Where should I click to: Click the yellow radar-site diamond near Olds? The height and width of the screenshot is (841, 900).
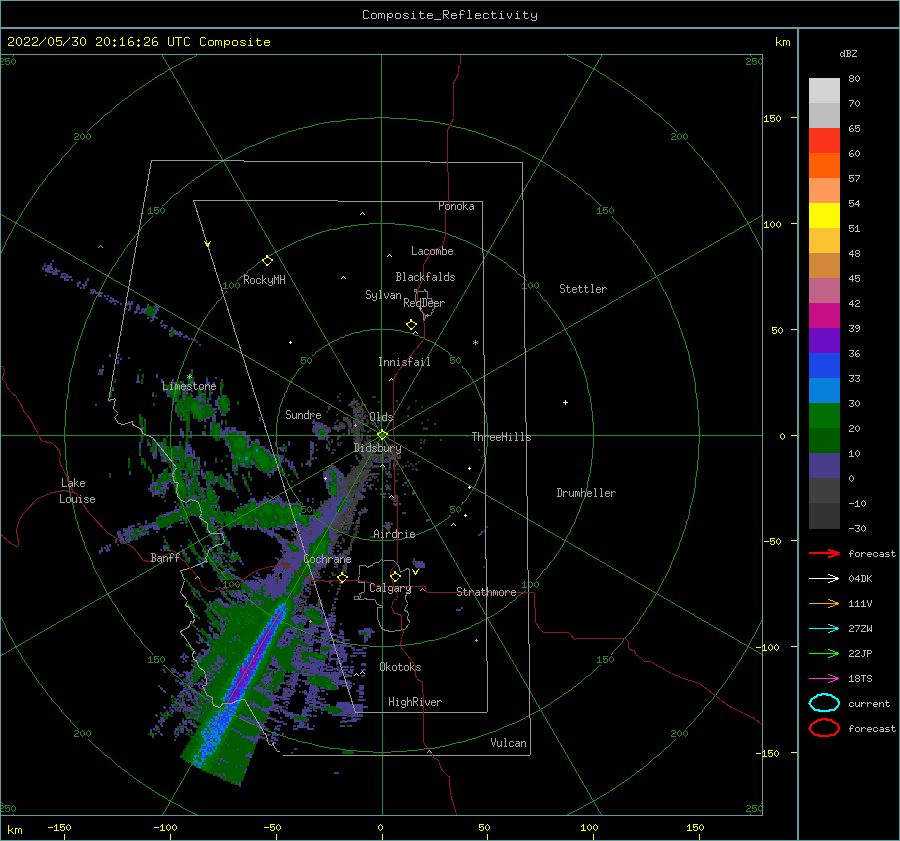[x=382, y=435]
